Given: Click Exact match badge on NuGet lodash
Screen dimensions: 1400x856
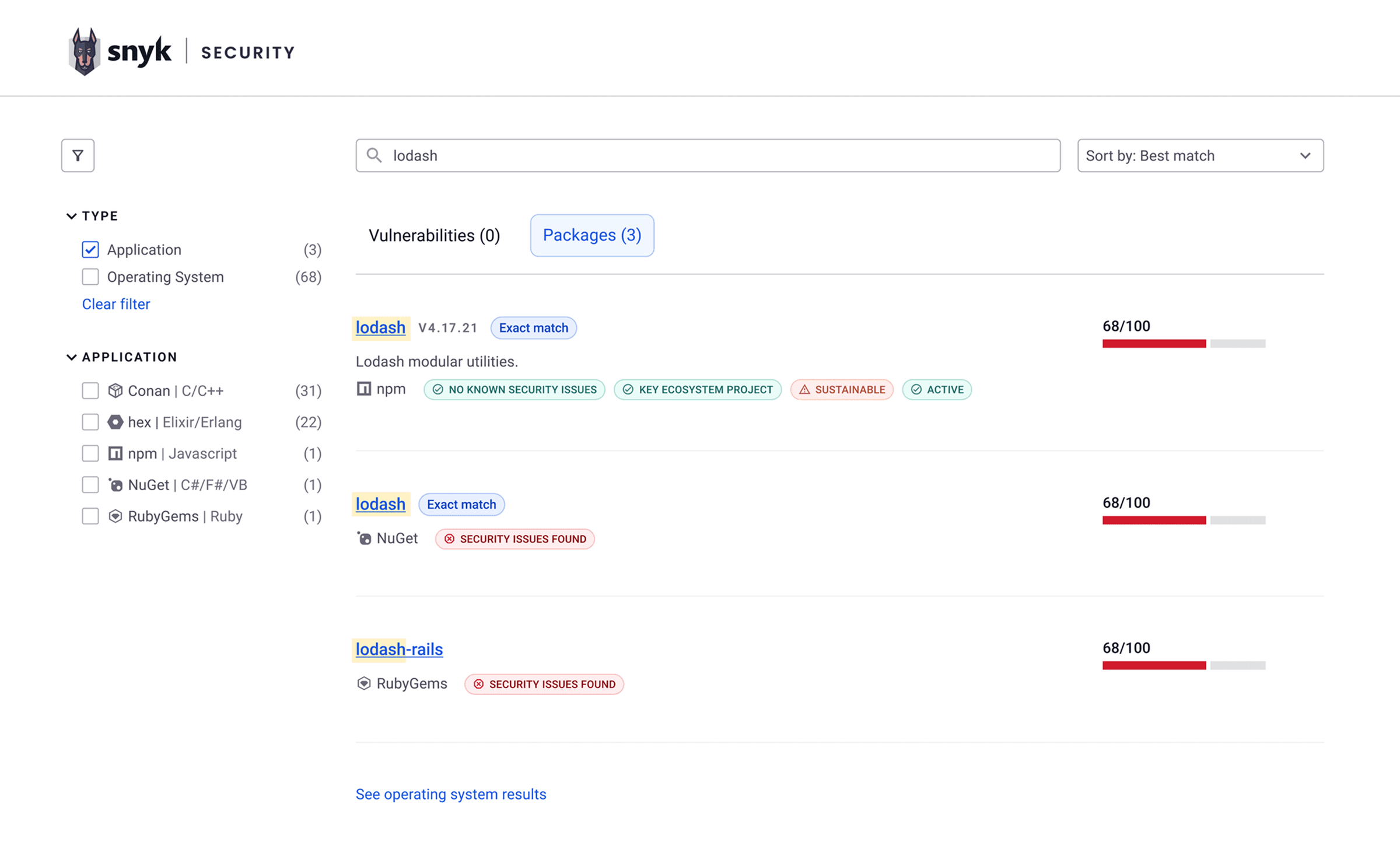Looking at the screenshot, I should click(461, 504).
